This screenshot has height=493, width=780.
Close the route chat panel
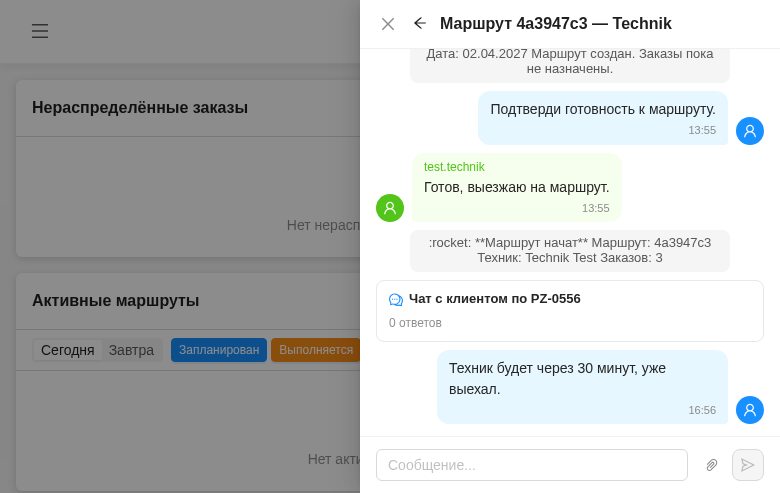coord(388,24)
